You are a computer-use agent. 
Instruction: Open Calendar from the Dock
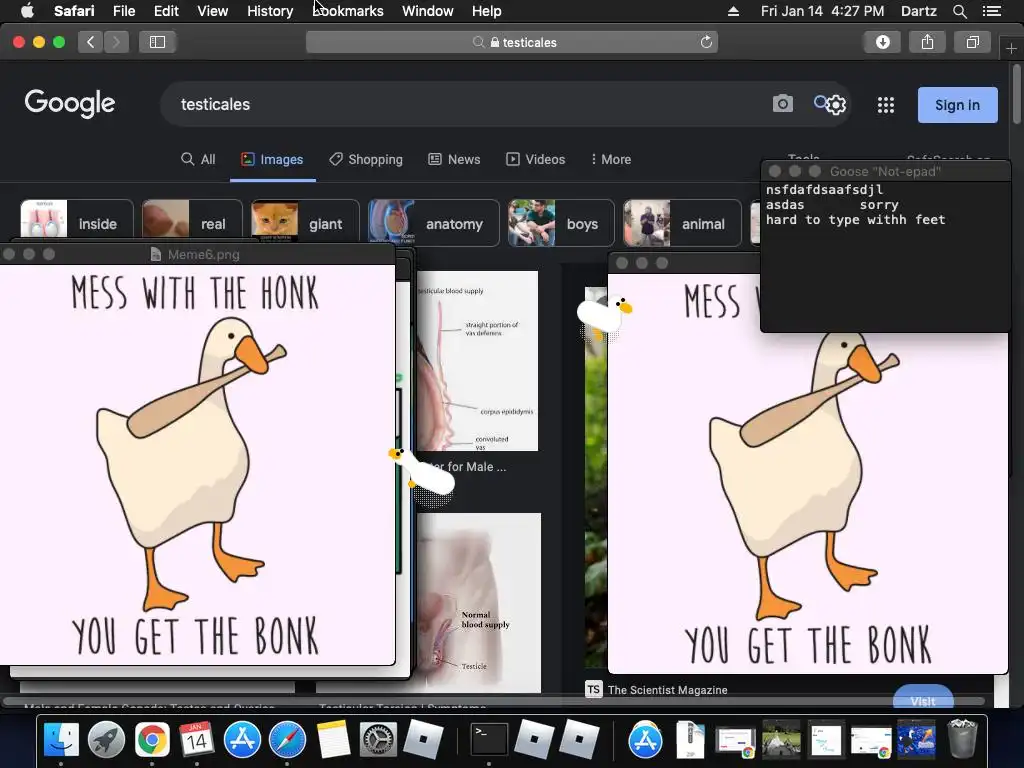pyautogui.click(x=197, y=740)
